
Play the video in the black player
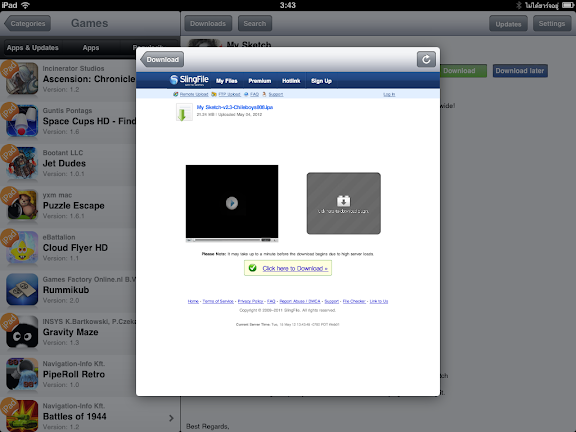coord(232,203)
